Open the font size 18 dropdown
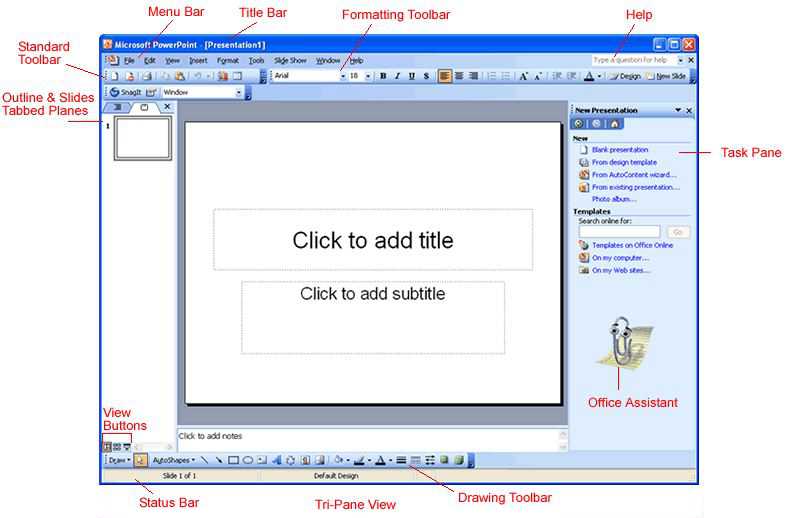 pos(368,76)
